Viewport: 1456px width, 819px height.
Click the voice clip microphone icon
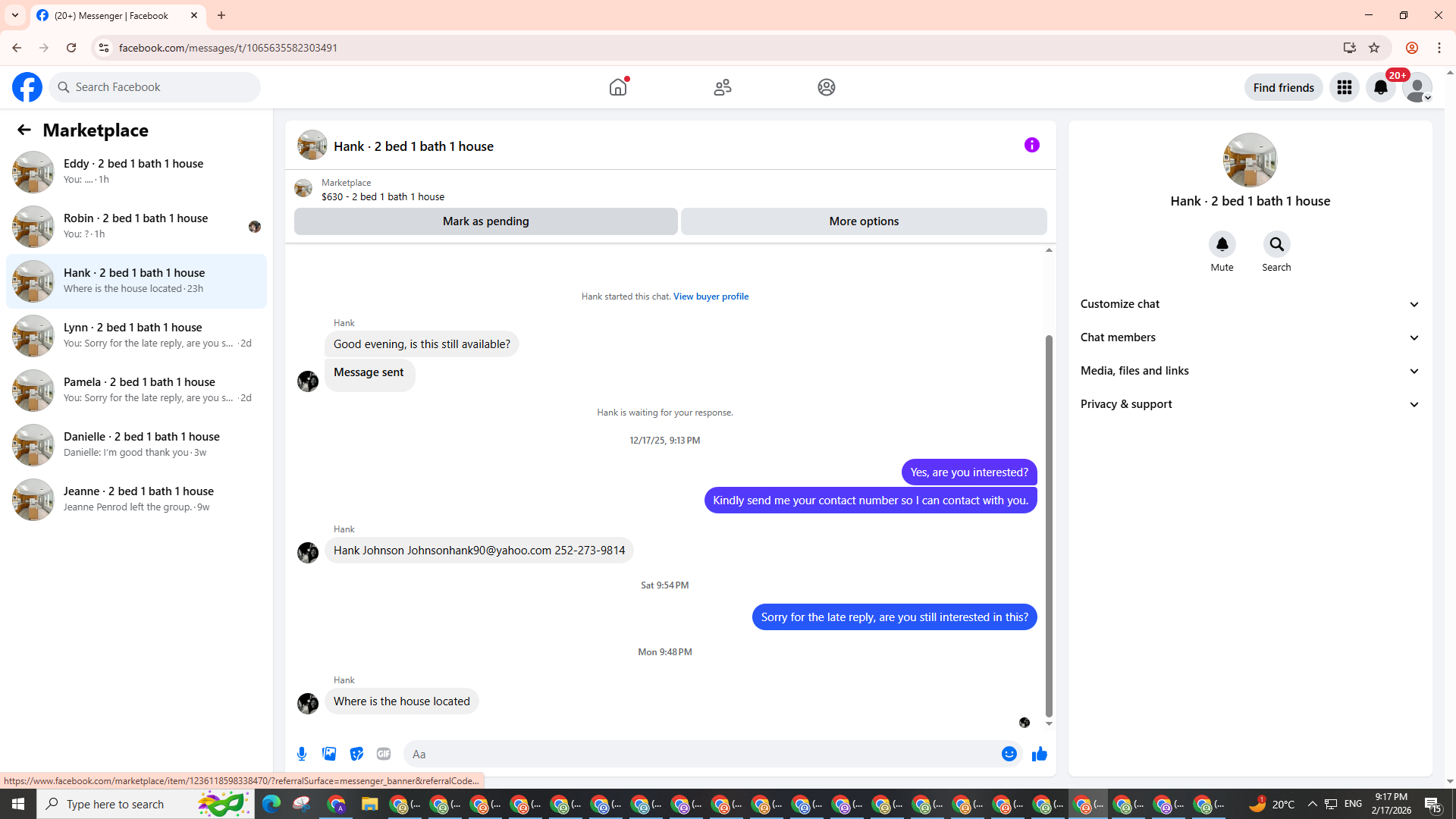pyautogui.click(x=302, y=754)
